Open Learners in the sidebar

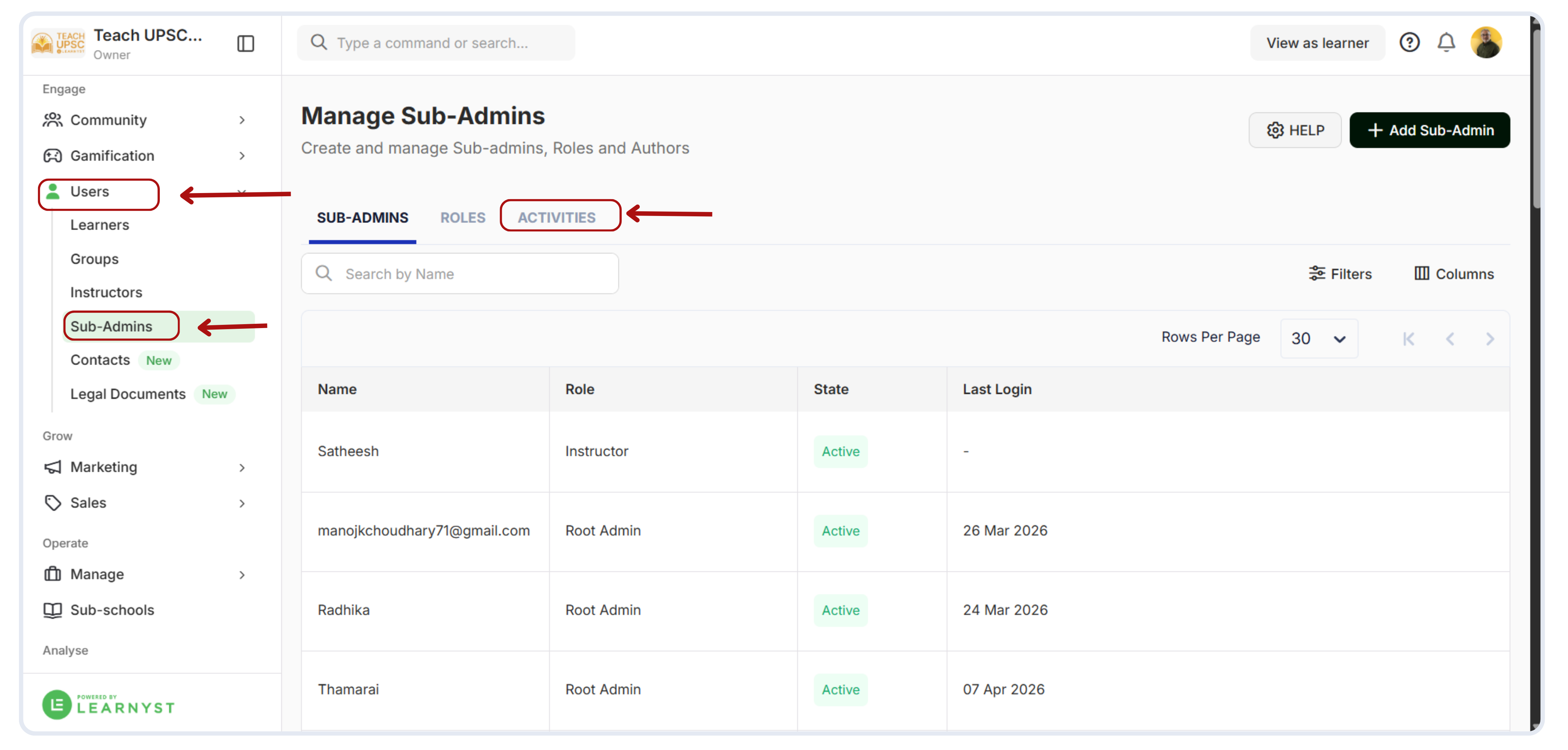click(x=100, y=225)
